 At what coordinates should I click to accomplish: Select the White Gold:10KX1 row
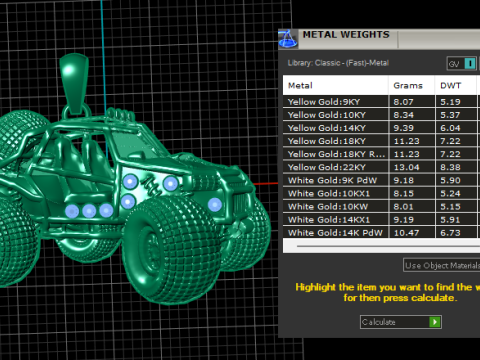(x=381, y=193)
